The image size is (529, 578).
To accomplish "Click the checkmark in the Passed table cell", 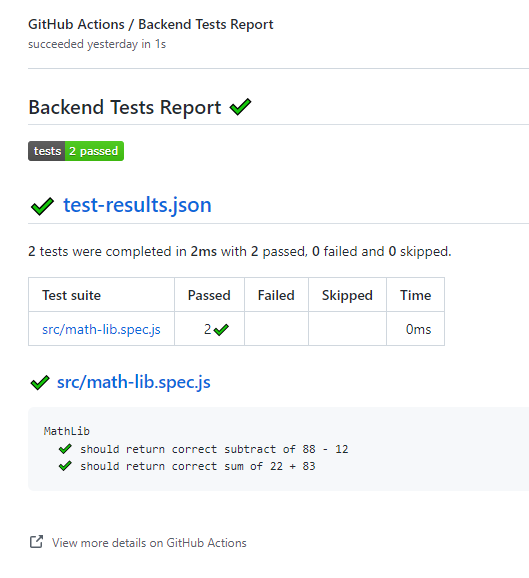I will [221, 330].
